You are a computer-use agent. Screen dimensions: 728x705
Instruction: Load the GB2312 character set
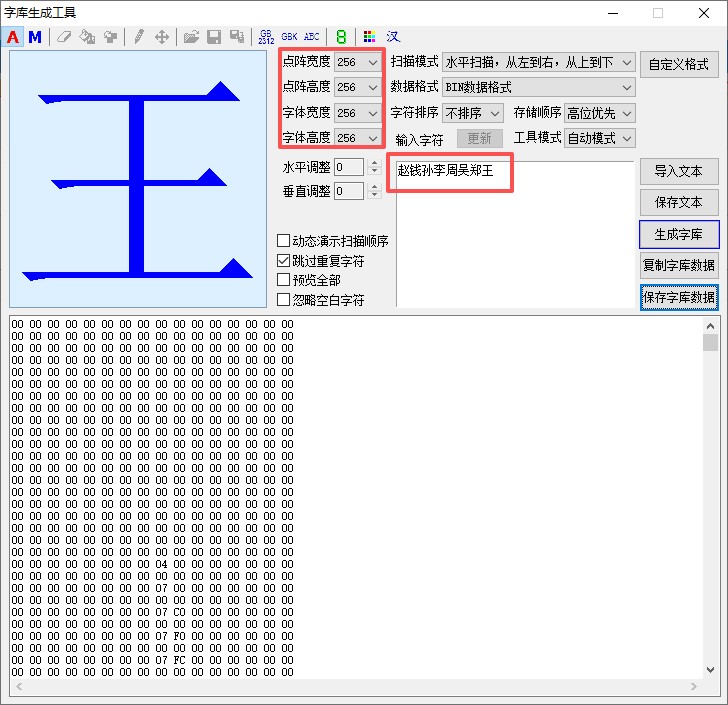click(266, 37)
